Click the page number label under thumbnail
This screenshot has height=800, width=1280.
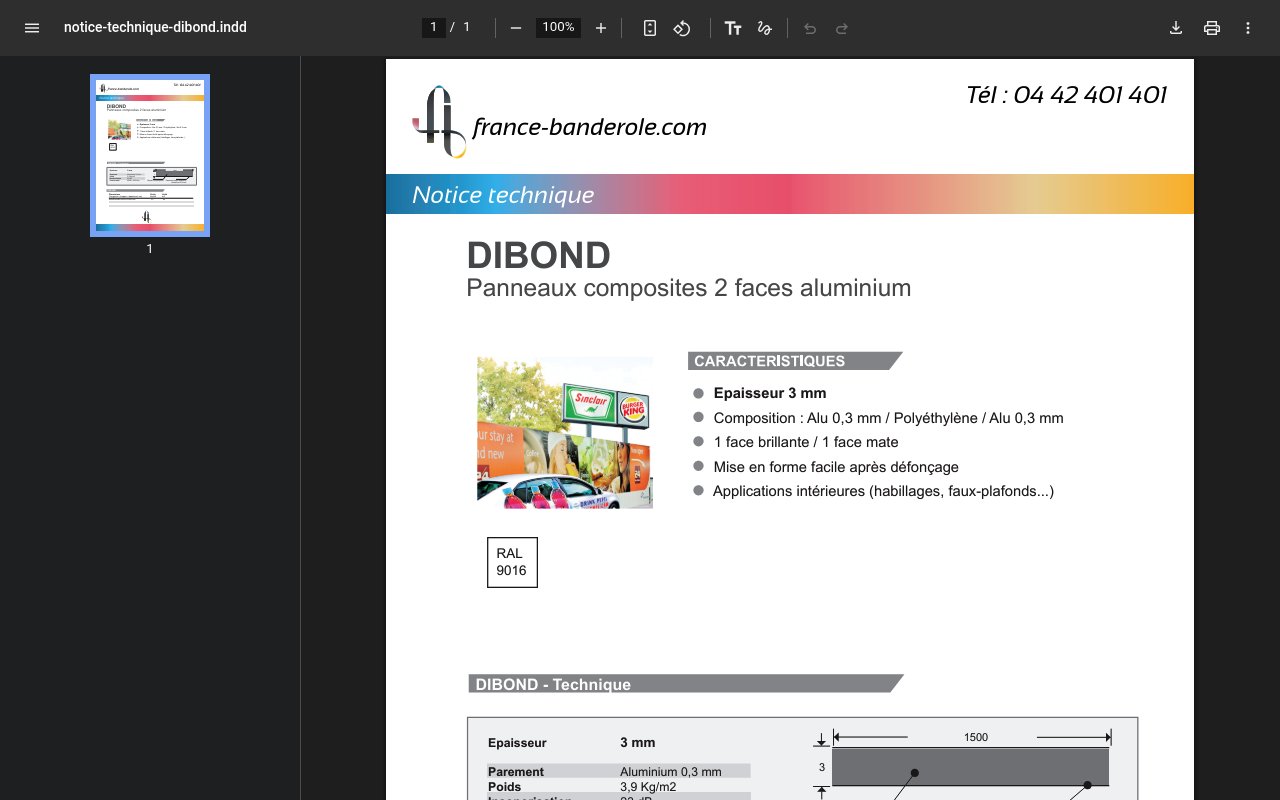coord(150,249)
